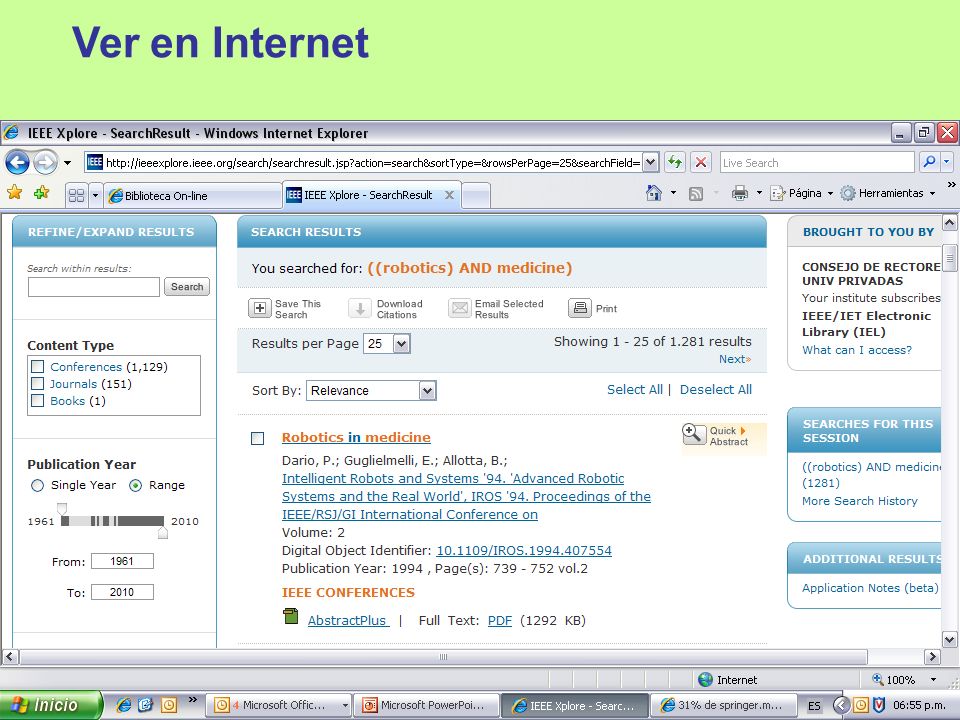Screen dimensions: 960x720
Task: Select the Single Year radio button
Action: pos(37,486)
